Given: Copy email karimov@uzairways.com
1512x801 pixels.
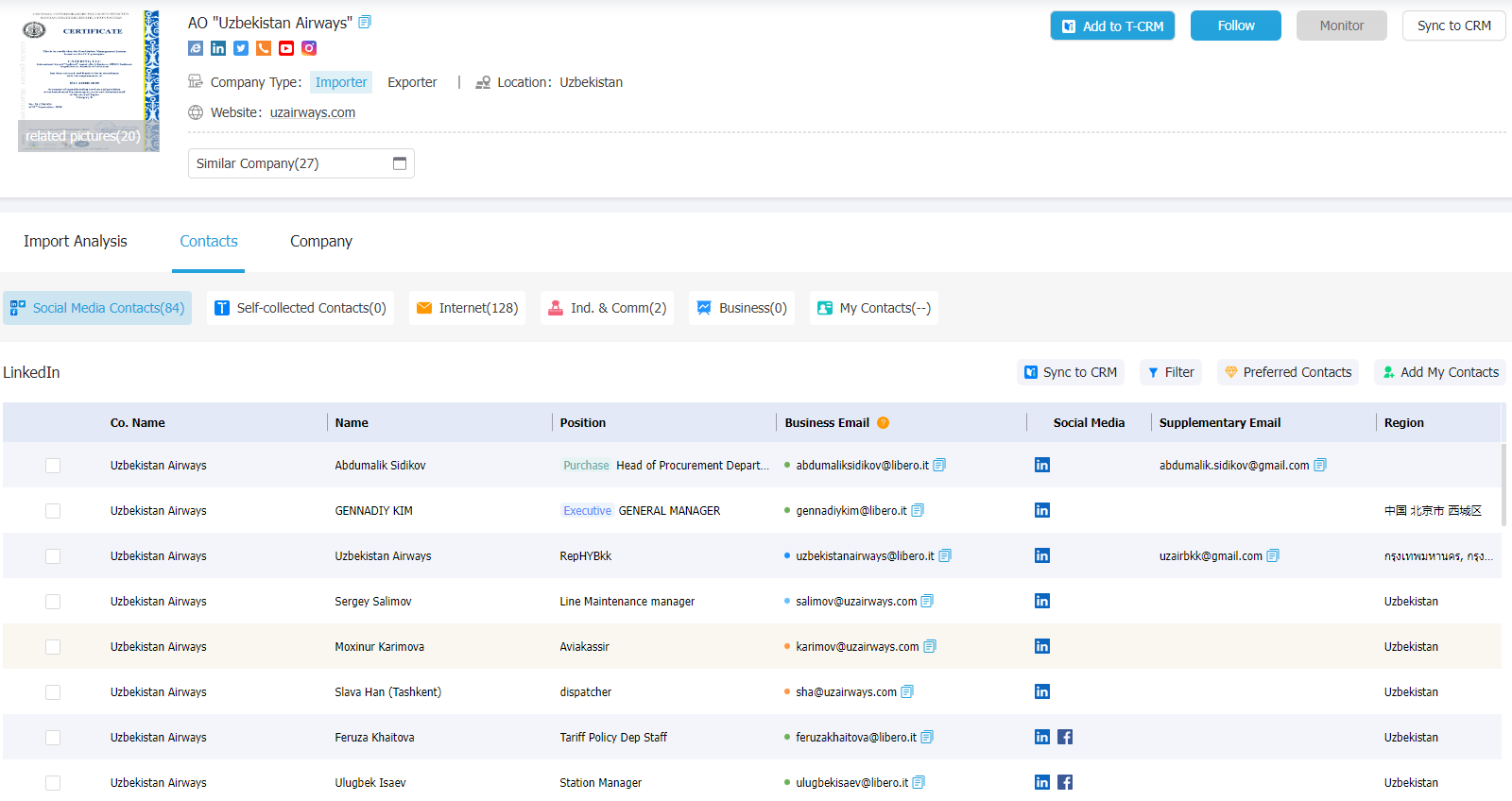Looking at the screenshot, I should coord(930,646).
